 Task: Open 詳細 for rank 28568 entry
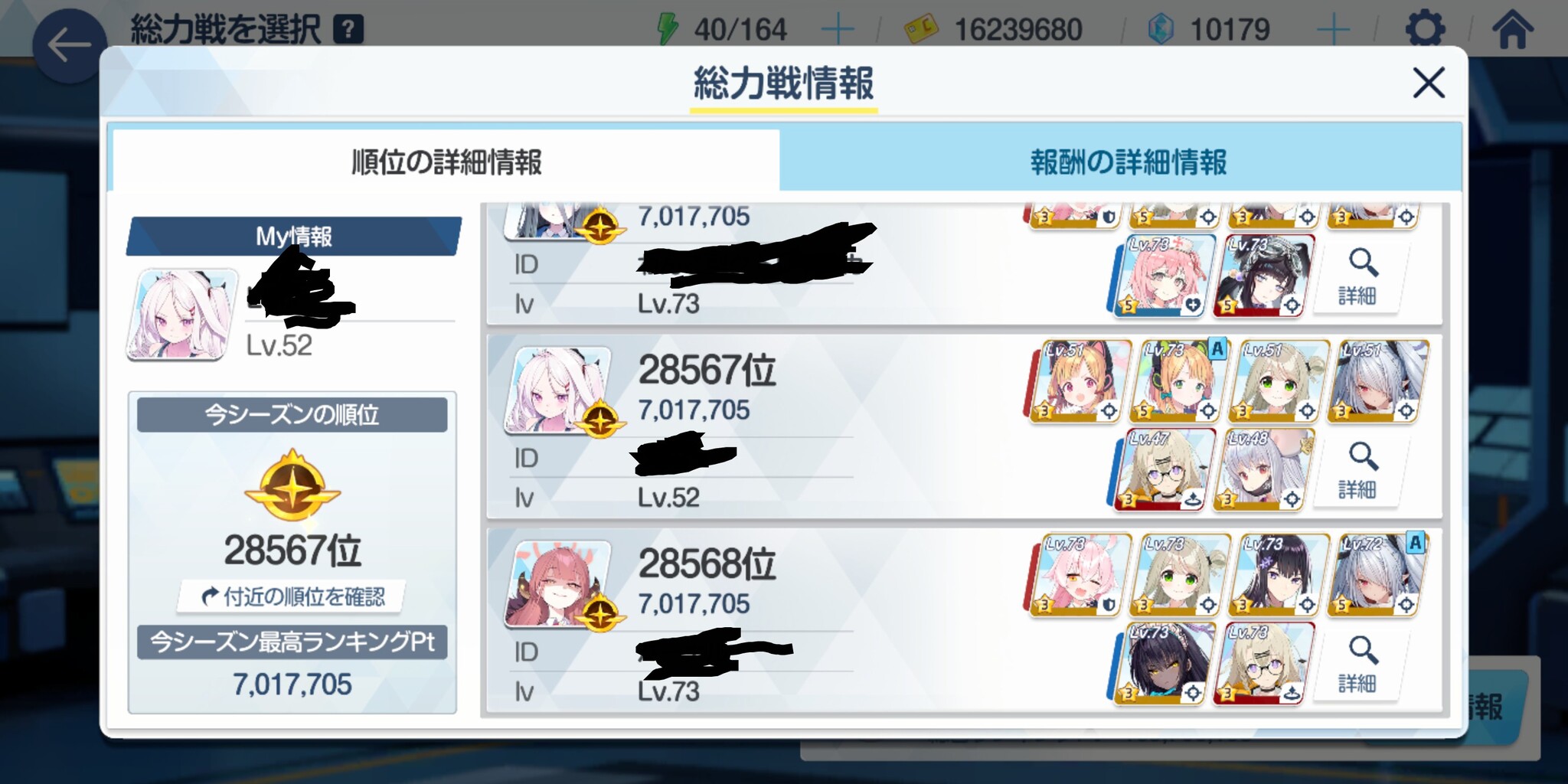point(1358,665)
